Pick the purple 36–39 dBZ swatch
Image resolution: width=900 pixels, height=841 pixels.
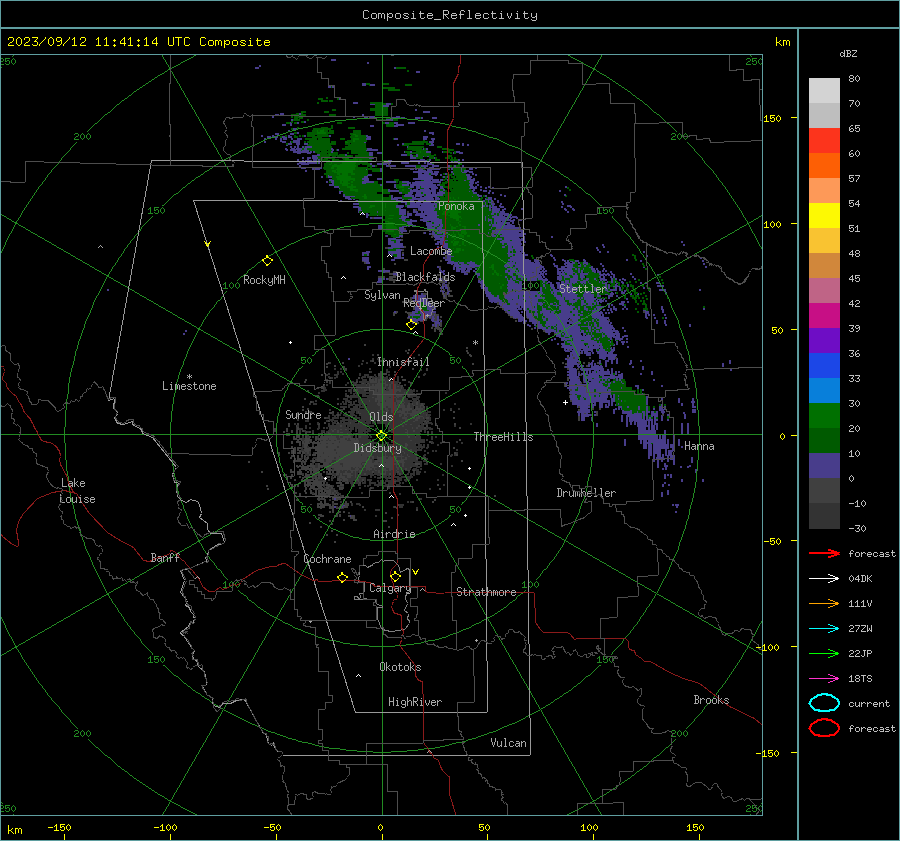point(824,341)
